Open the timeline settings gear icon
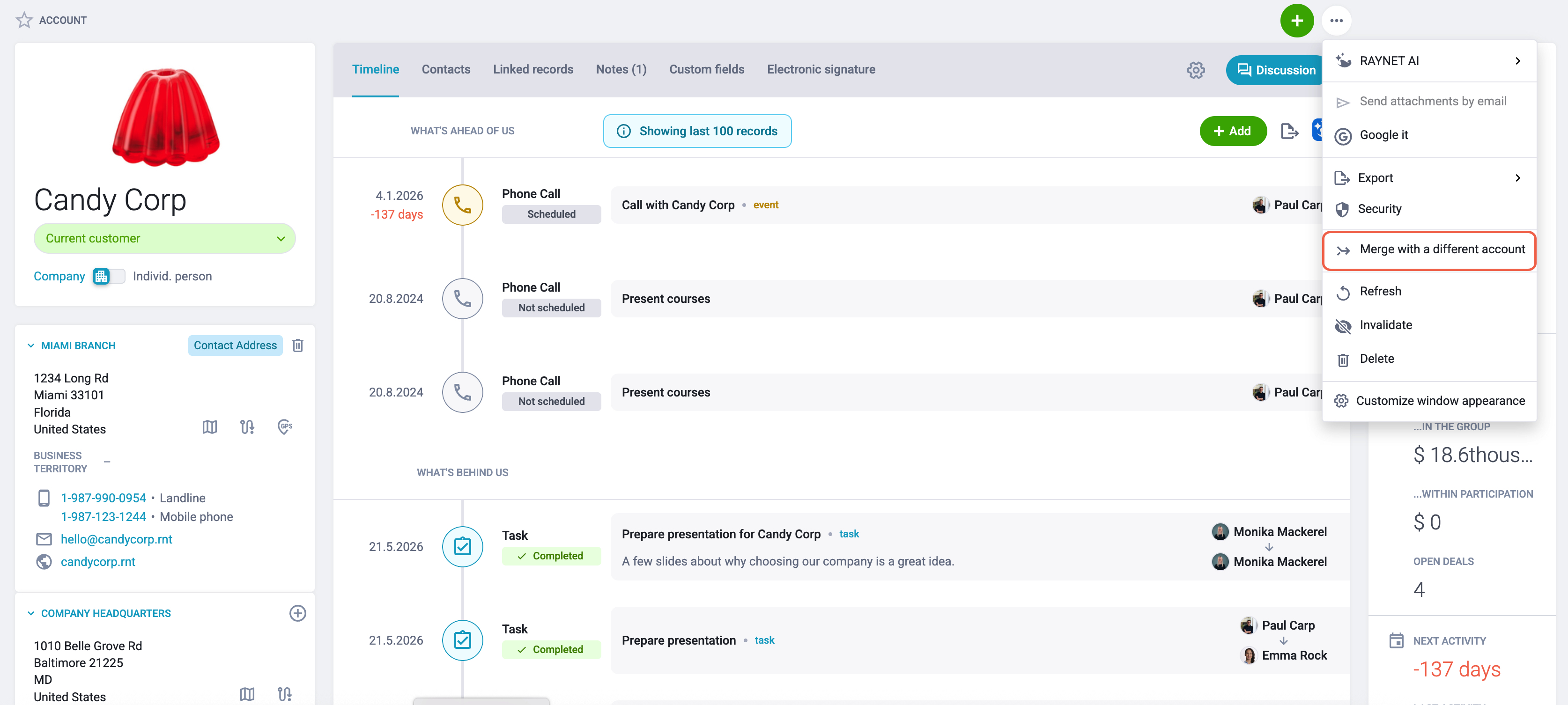 1196,70
